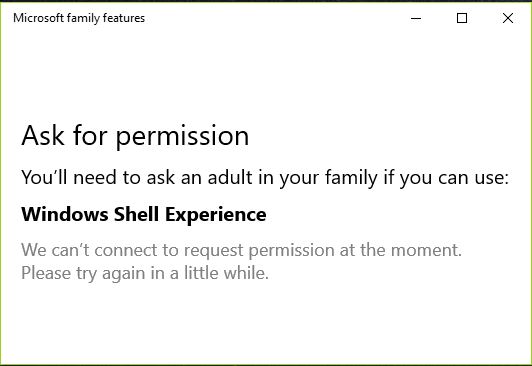
Task: Click the 'Microsoft family features' window title
Action: click(x=79, y=18)
